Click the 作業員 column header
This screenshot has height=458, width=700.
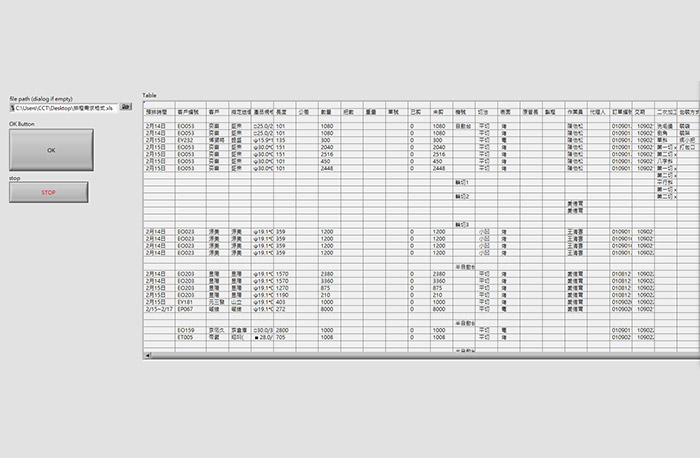[575, 112]
